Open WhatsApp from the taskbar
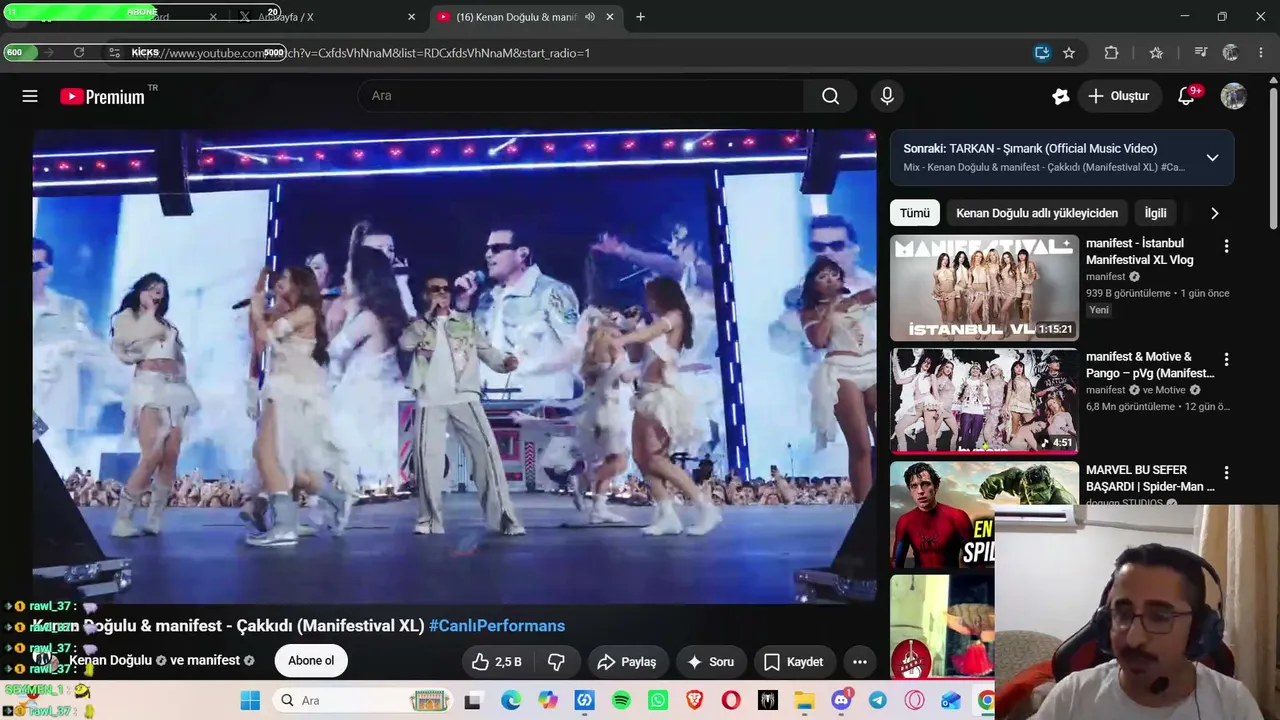This screenshot has width=1280, height=720. click(658, 701)
